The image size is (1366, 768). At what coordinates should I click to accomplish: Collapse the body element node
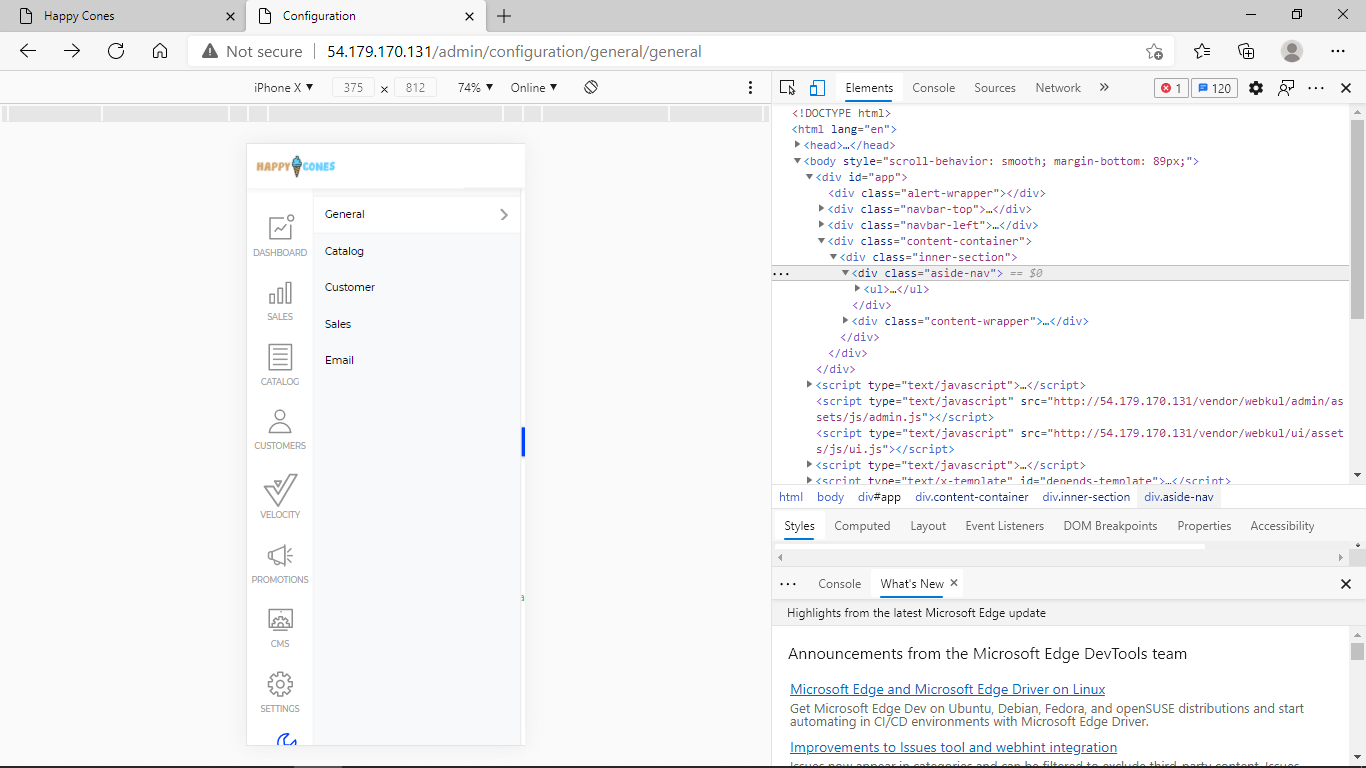(798, 161)
